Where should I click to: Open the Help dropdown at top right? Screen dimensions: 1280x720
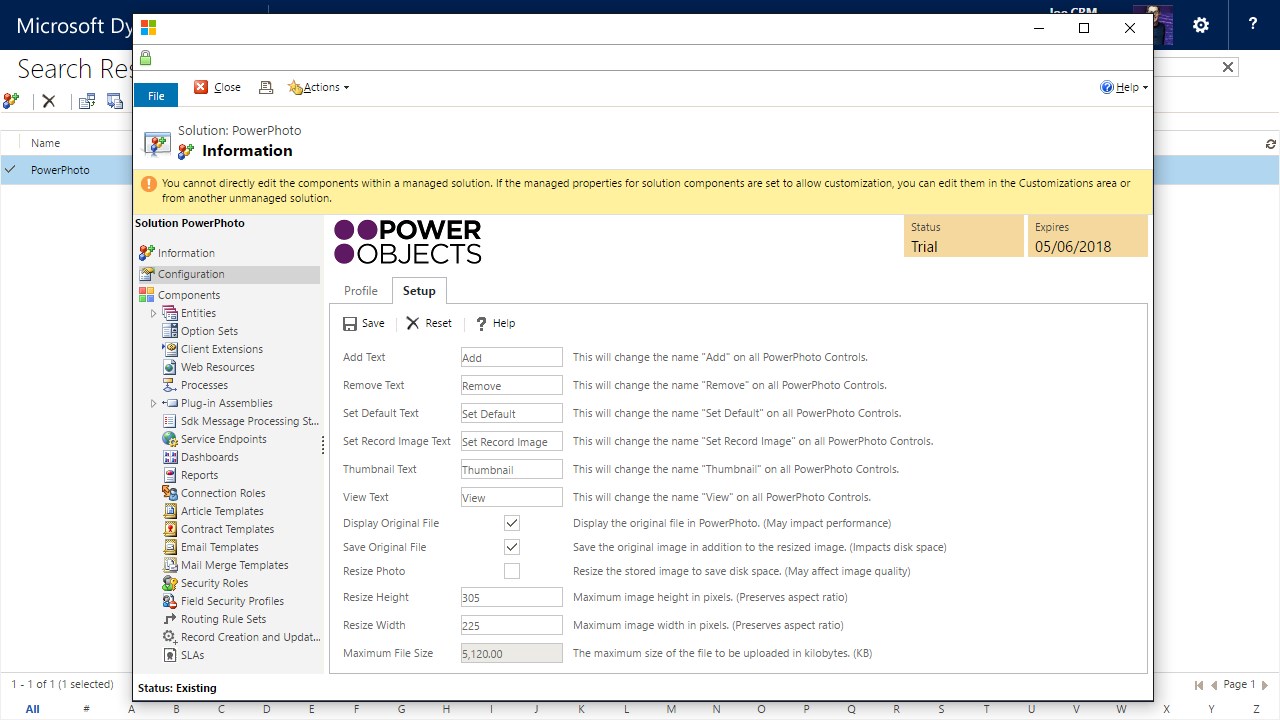coord(1124,87)
